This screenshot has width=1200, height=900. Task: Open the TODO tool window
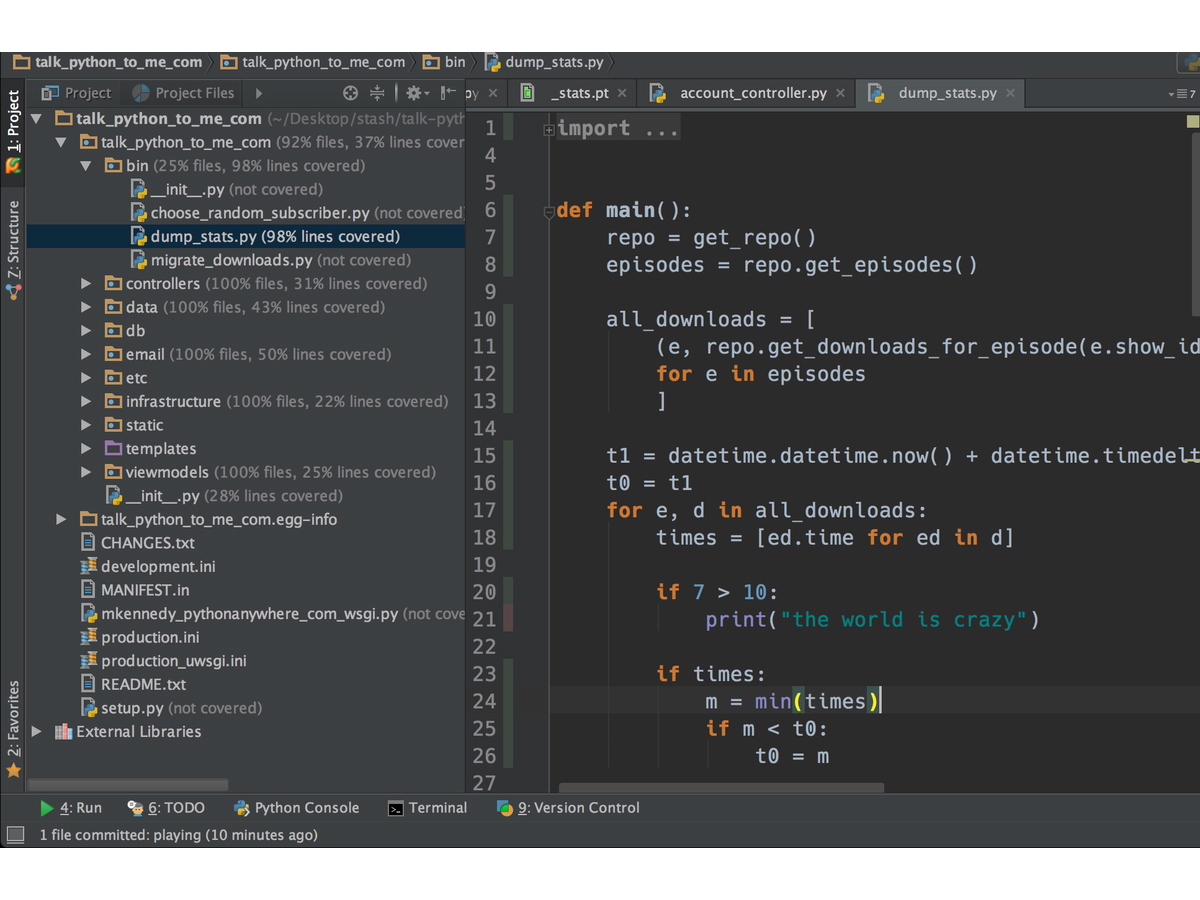tap(166, 808)
